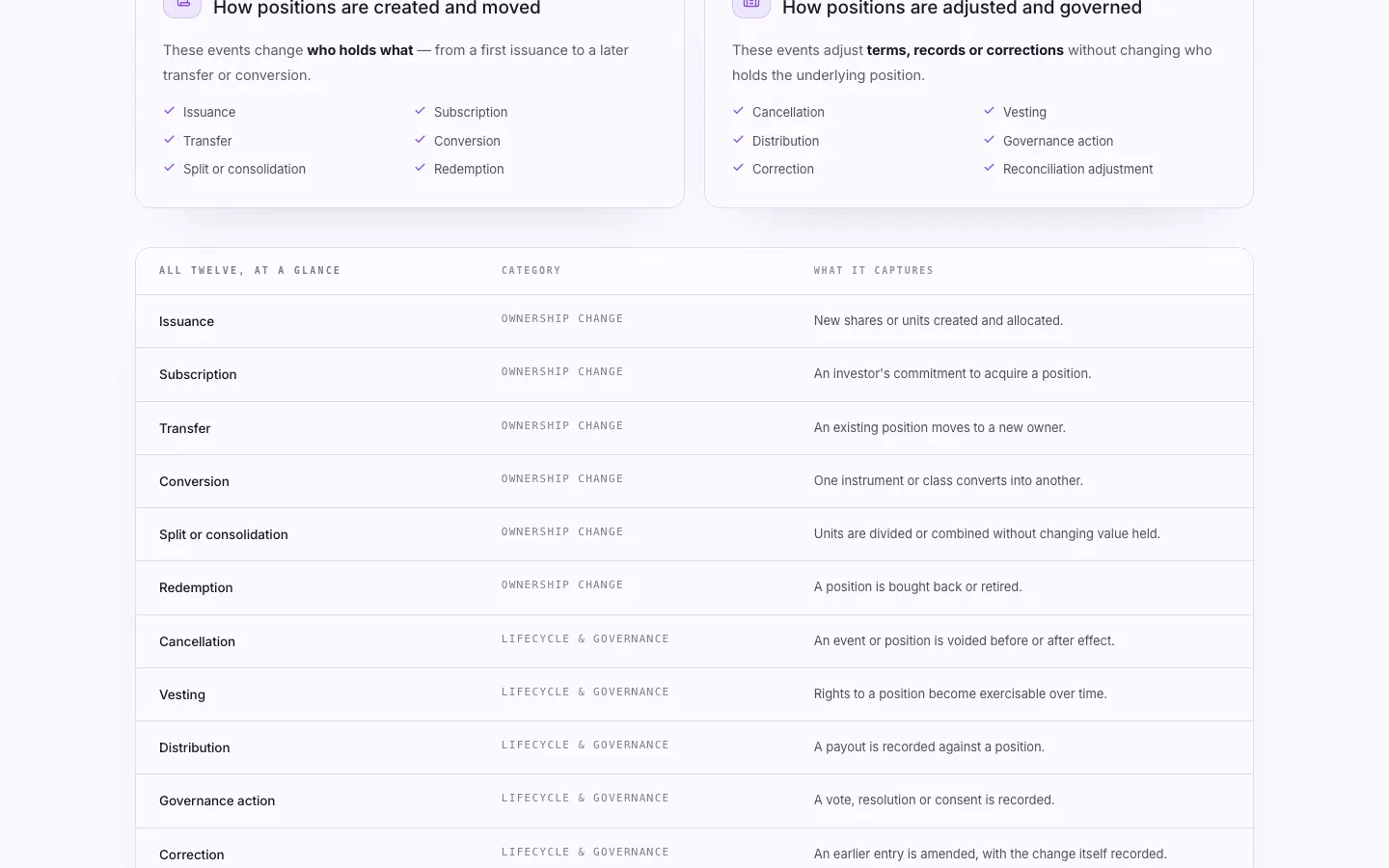Click "A payout is recorded against a position."
Image resolution: width=1389 pixels, height=868 pixels.
click(x=929, y=746)
